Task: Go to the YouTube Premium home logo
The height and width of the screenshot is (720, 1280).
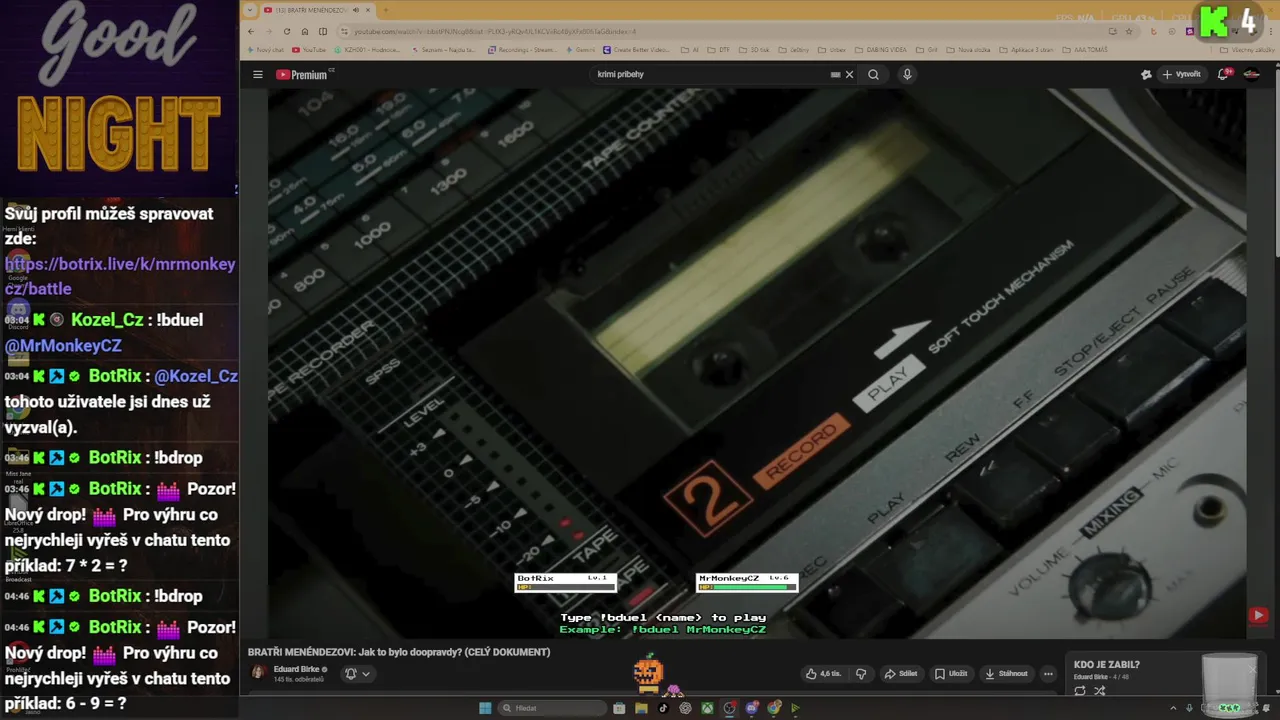Action: tap(304, 74)
